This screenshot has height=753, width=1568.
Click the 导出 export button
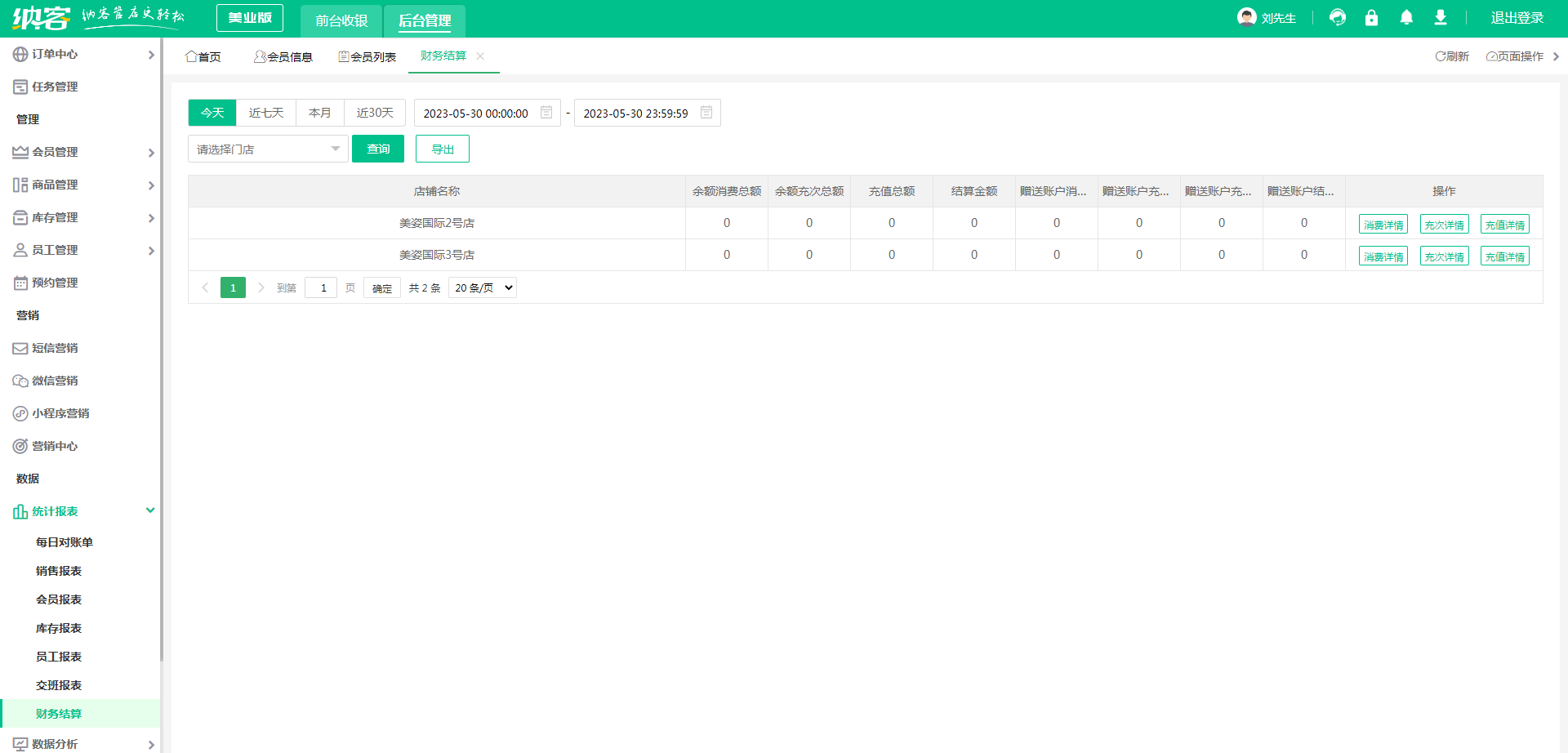(x=443, y=149)
